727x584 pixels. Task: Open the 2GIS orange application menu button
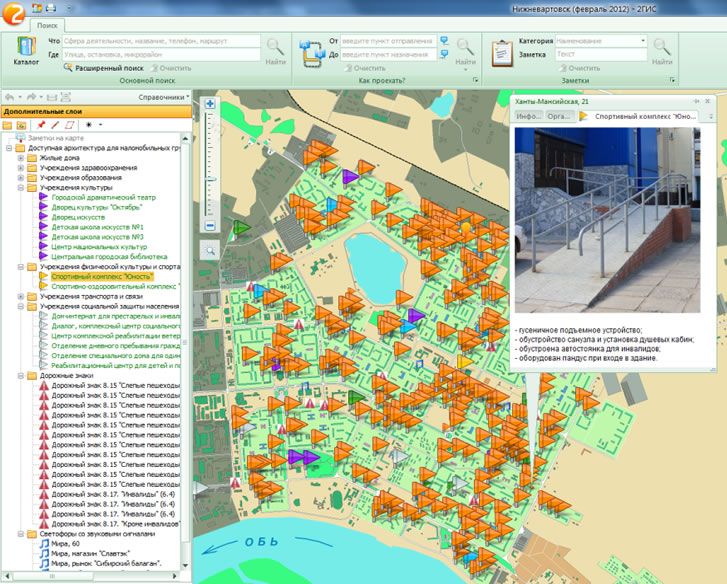pyautogui.click(x=13, y=13)
